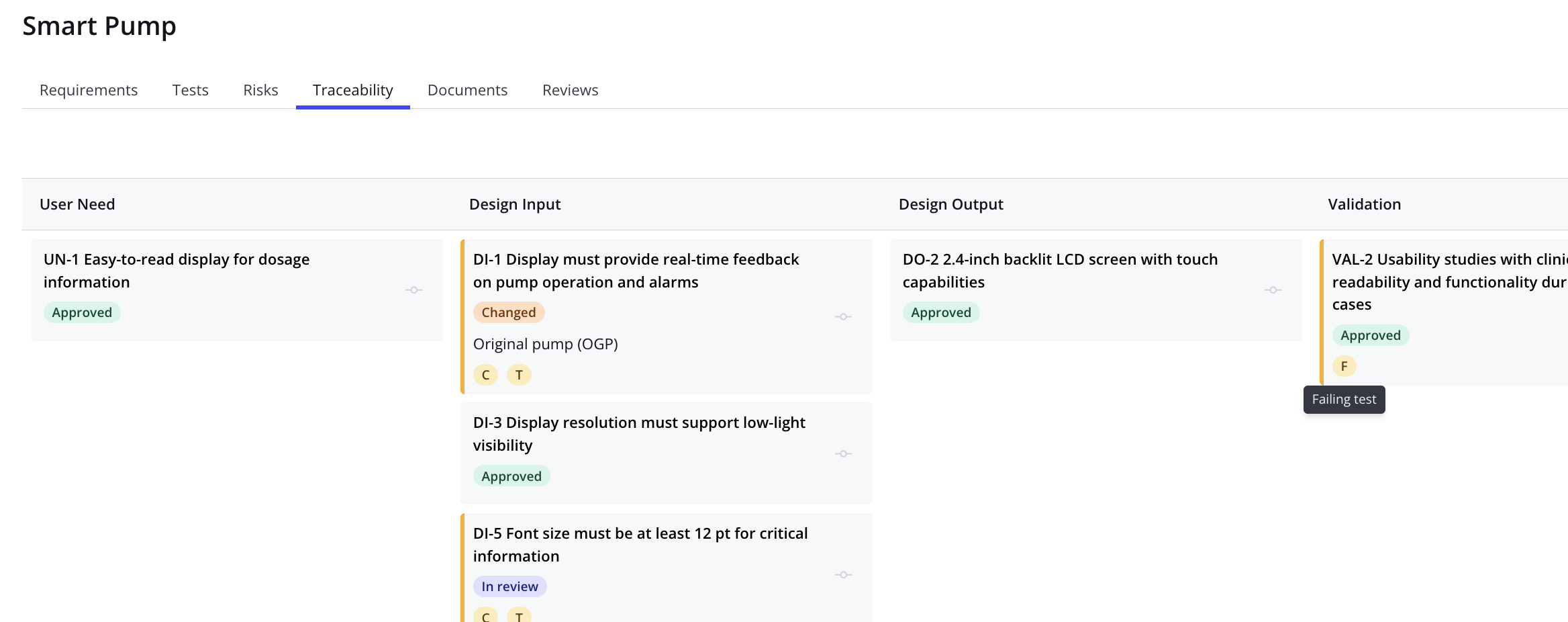Click the In review status badge on DI-5

point(509,586)
